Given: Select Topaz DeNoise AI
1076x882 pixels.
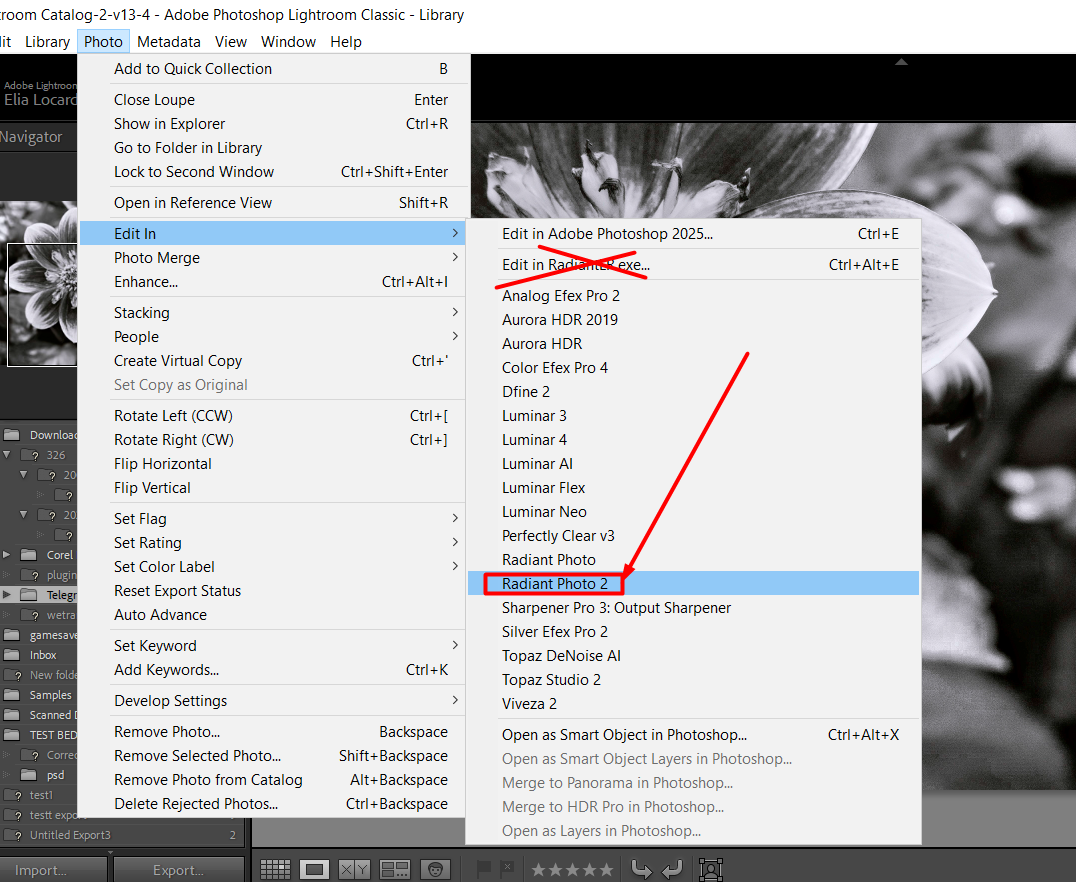Looking at the screenshot, I should (693, 655).
